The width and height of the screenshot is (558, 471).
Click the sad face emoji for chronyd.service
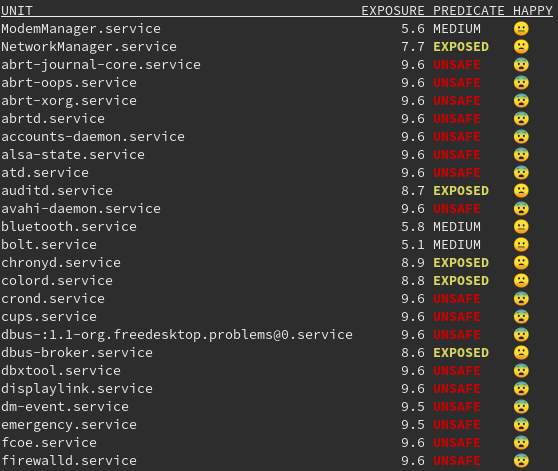pyautogui.click(x=521, y=263)
